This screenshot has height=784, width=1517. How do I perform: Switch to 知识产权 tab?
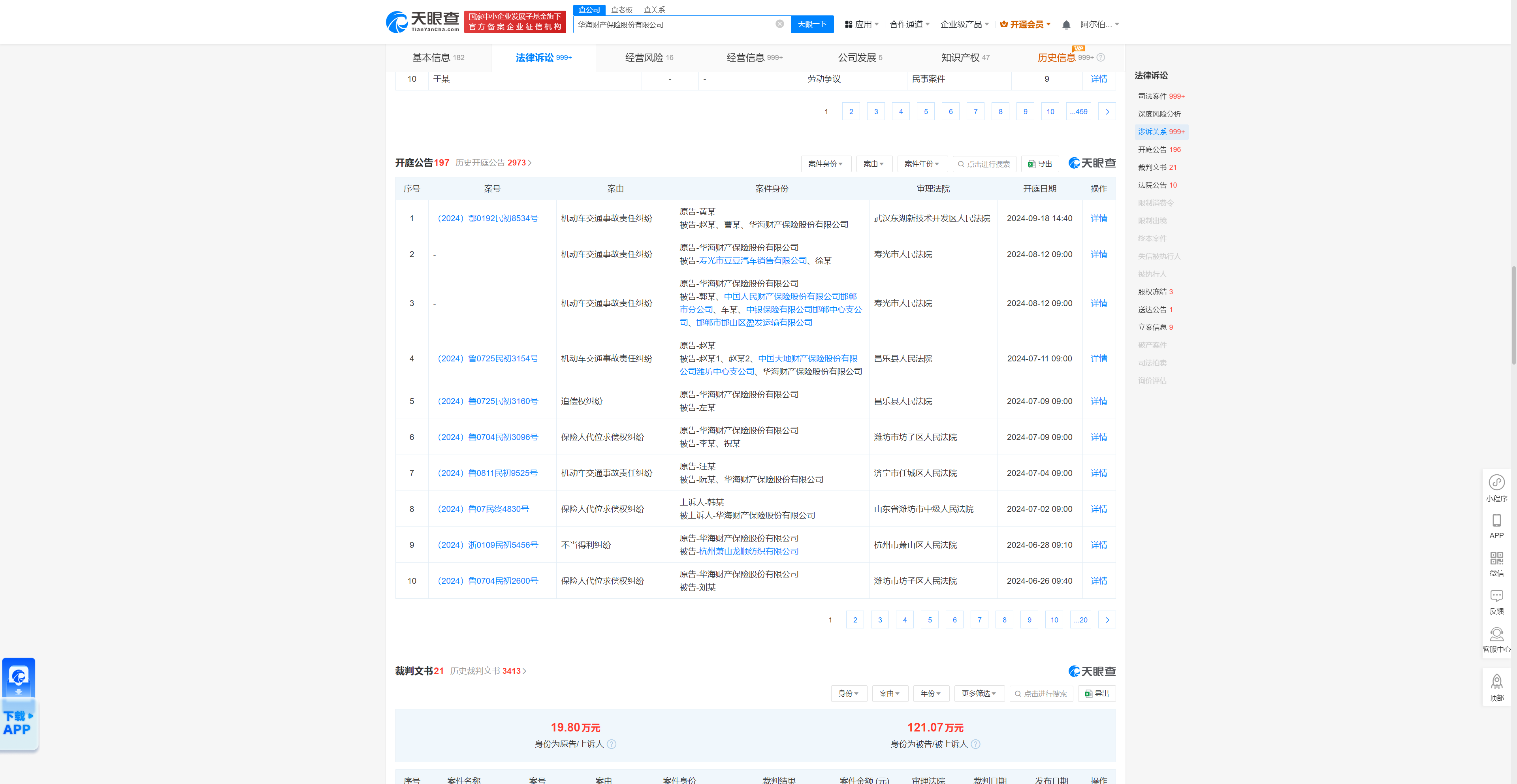[x=965, y=58]
